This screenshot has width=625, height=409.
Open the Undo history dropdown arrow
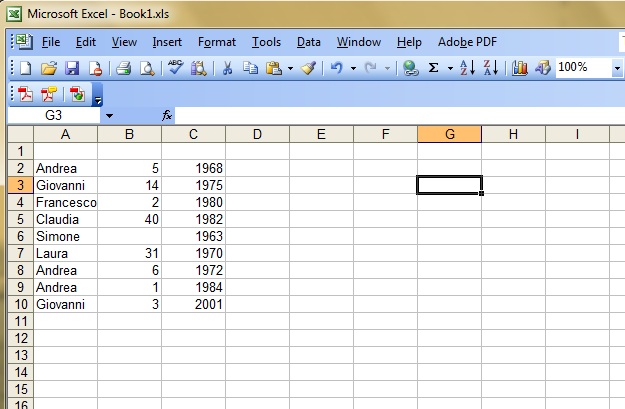[x=354, y=68]
